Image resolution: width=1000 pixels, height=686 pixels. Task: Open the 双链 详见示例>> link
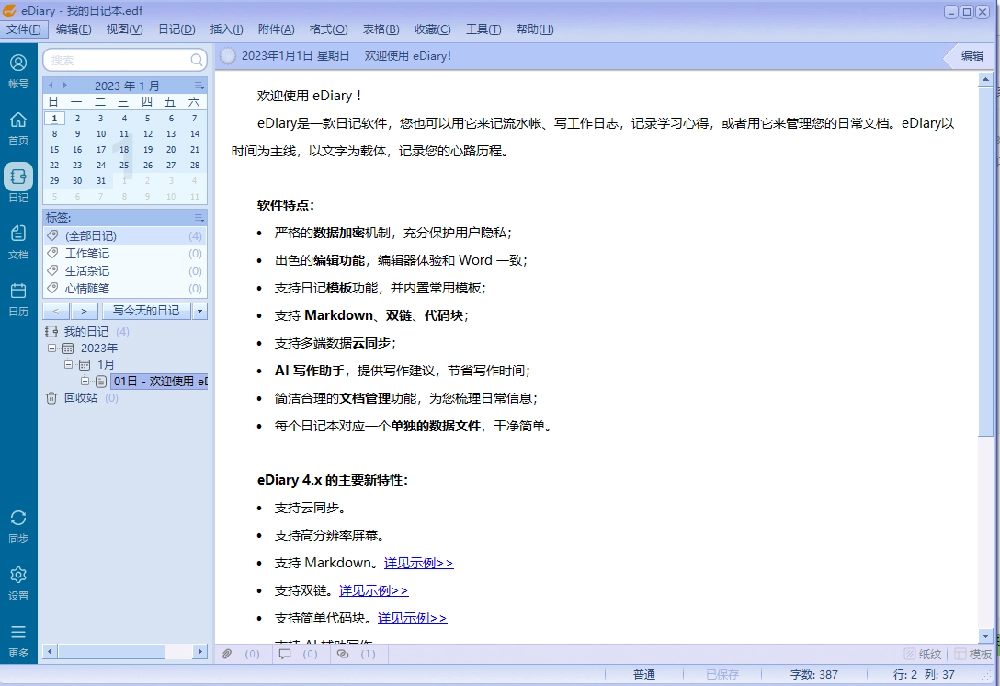pos(374,590)
